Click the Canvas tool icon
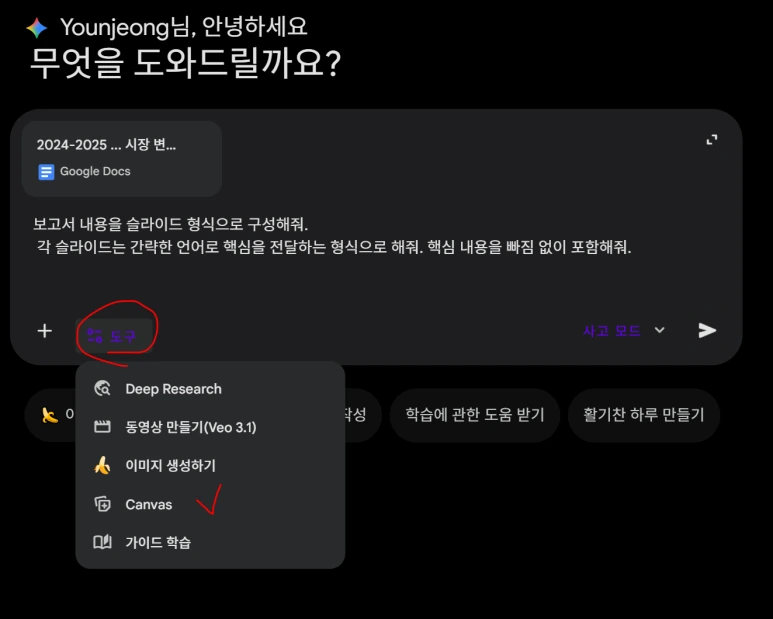Image resolution: width=773 pixels, height=619 pixels. [103, 504]
